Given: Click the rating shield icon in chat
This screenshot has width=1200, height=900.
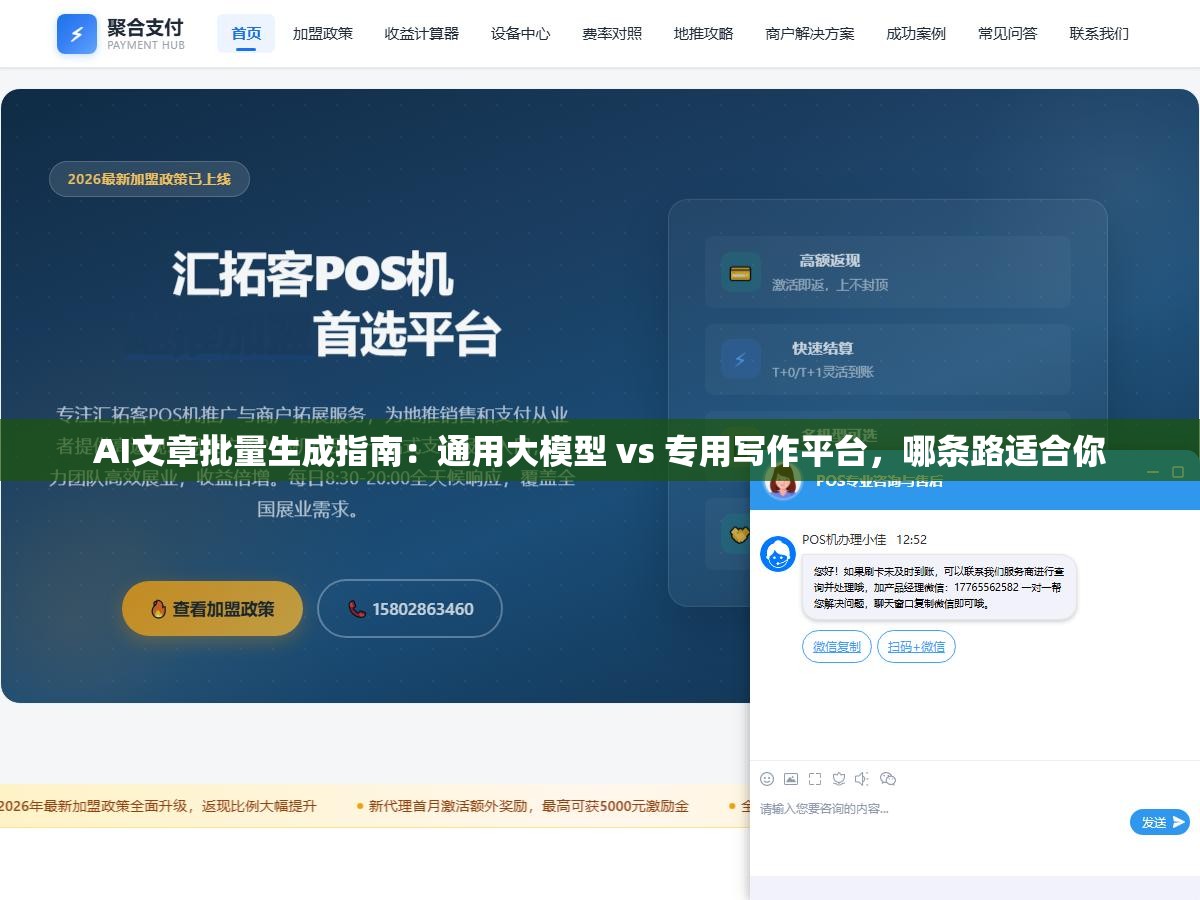Looking at the screenshot, I should [839, 779].
